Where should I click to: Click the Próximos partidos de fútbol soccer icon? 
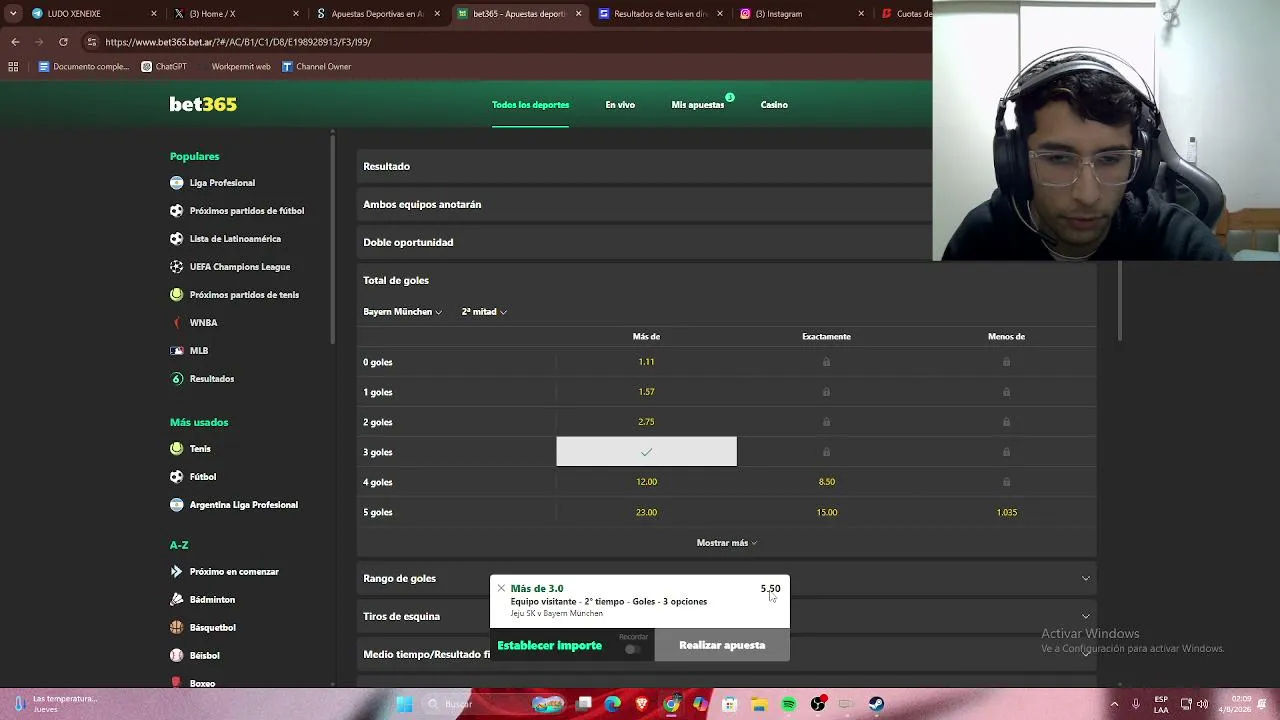point(177,211)
